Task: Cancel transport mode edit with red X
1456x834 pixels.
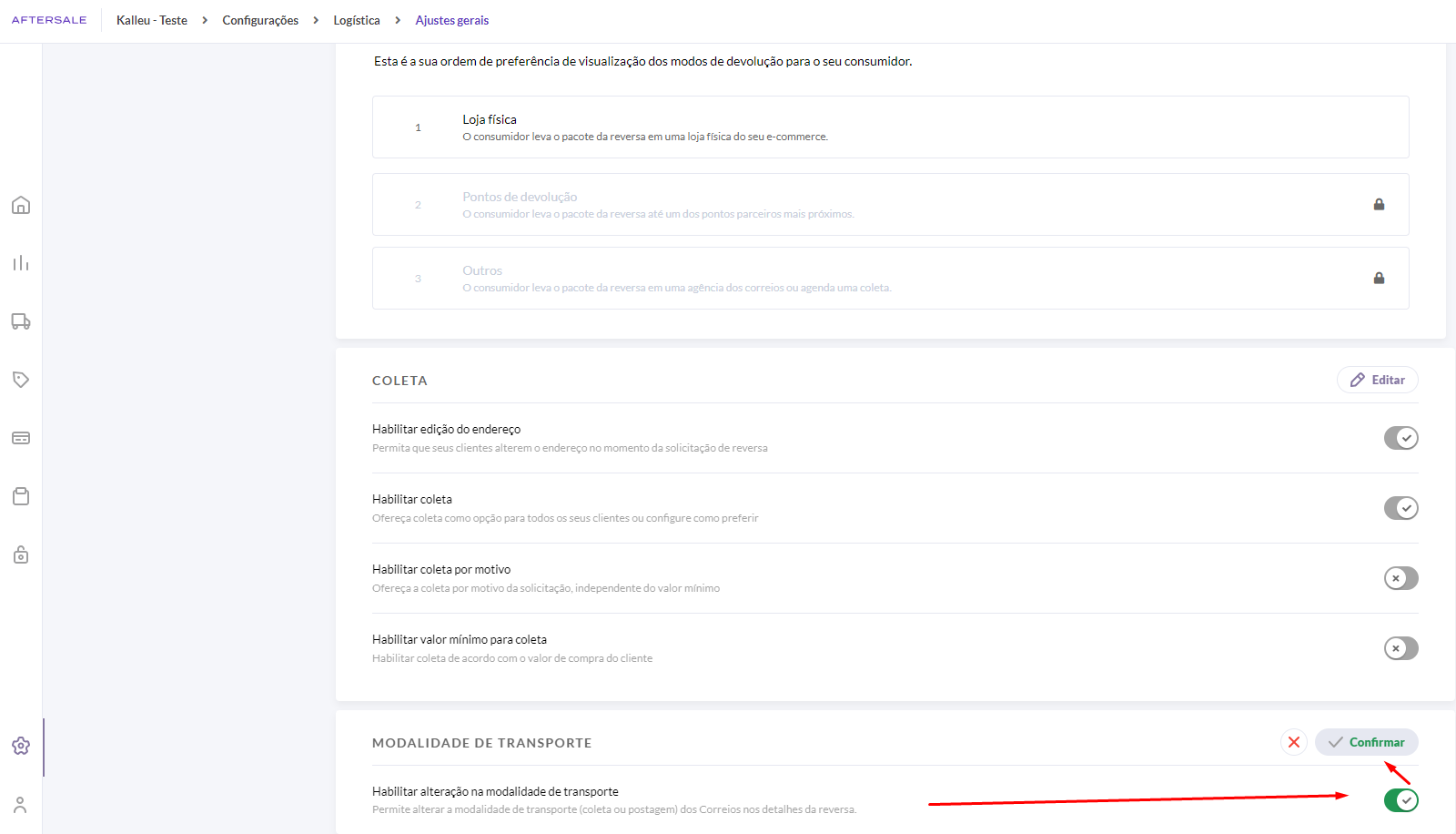Action: pyautogui.click(x=1294, y=742)
